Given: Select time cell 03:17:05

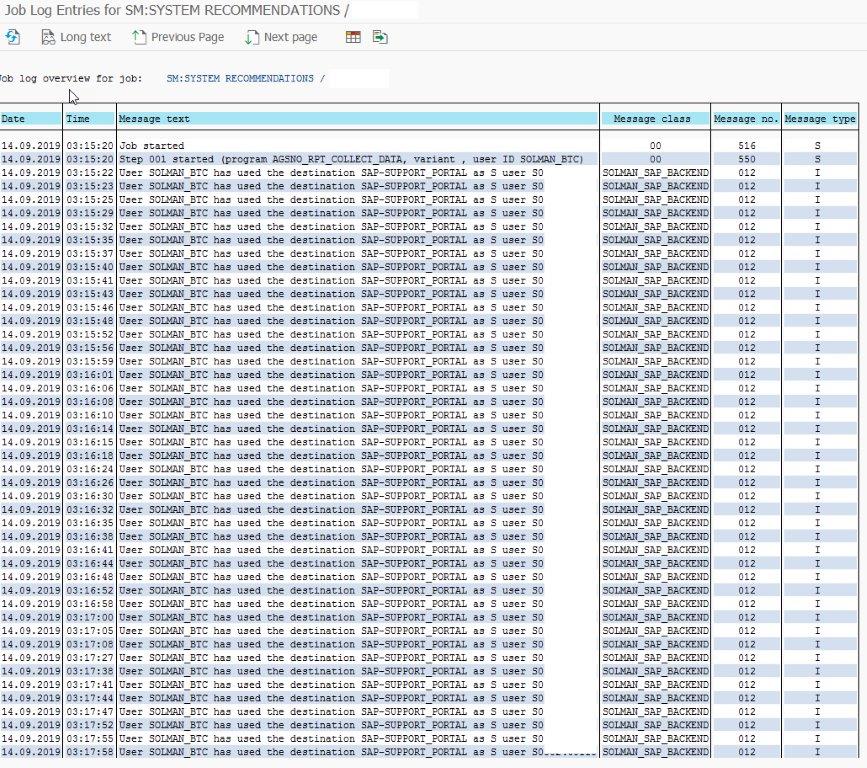Looking at the screenshot, I should (90, 631).
